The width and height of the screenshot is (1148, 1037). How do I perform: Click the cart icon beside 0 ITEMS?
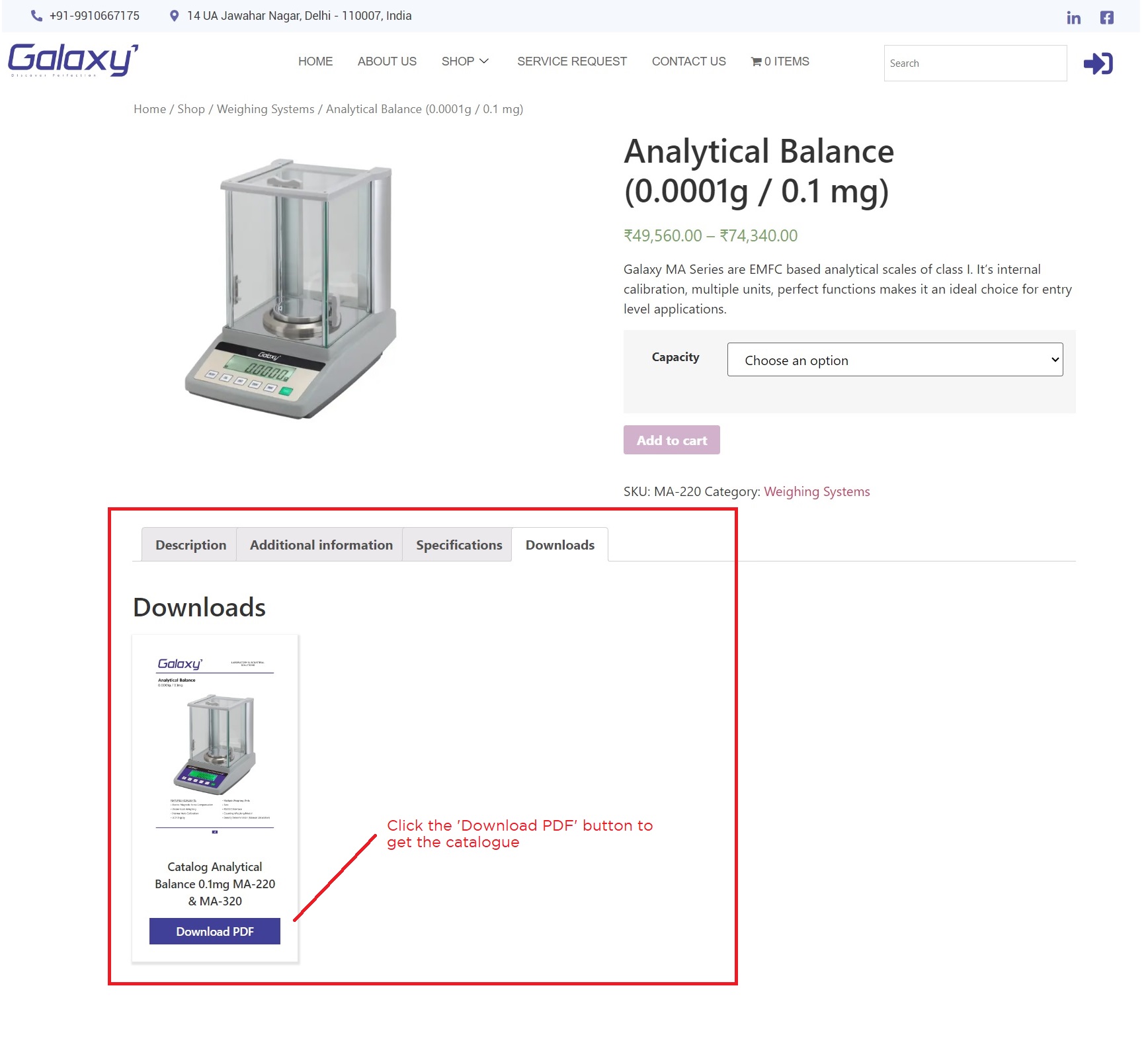click(x=756, y=62)
